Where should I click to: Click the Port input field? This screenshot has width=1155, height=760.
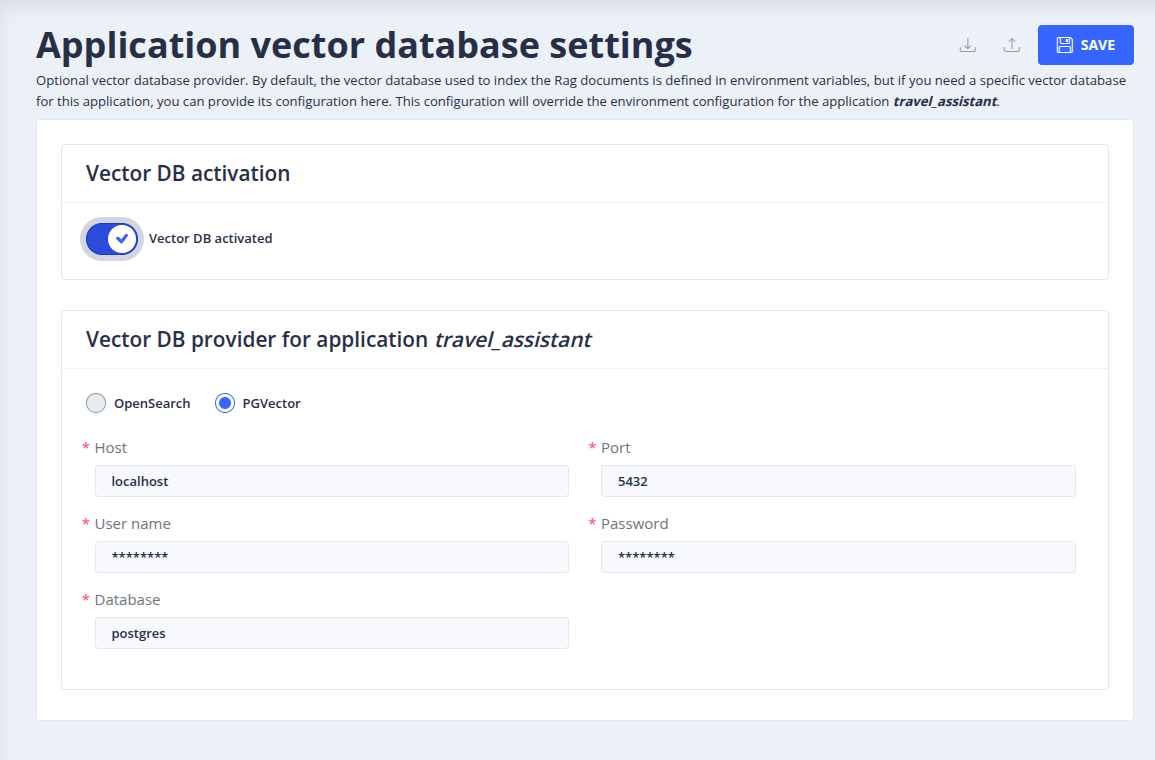pyautogui.click(x=838, y=481)
